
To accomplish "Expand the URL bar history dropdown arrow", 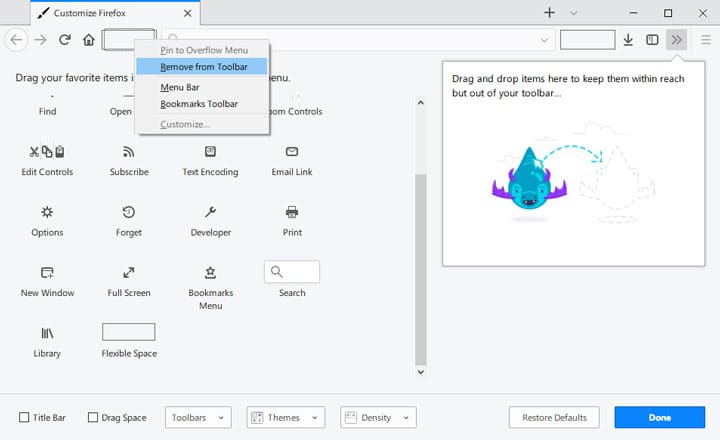I will click(x=544, y=40).
